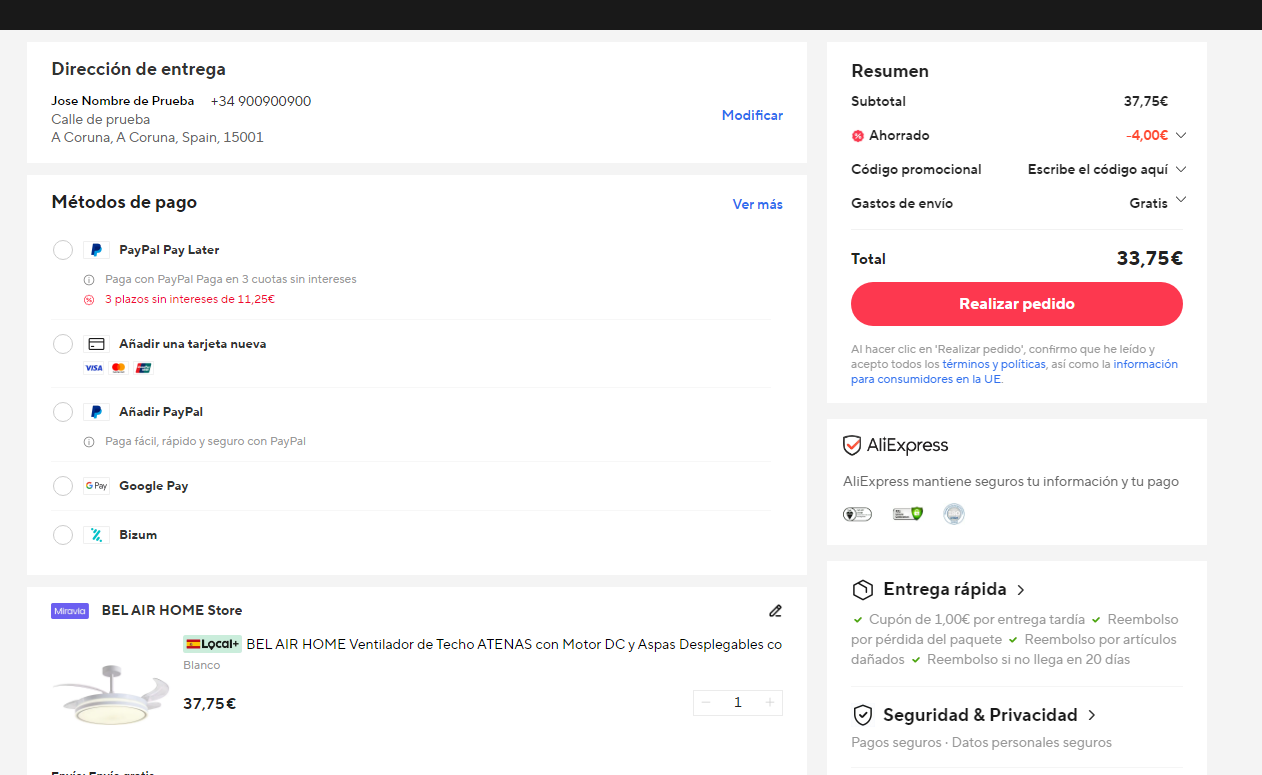Click the info icon beside Paga fácil text

(89, 442)
